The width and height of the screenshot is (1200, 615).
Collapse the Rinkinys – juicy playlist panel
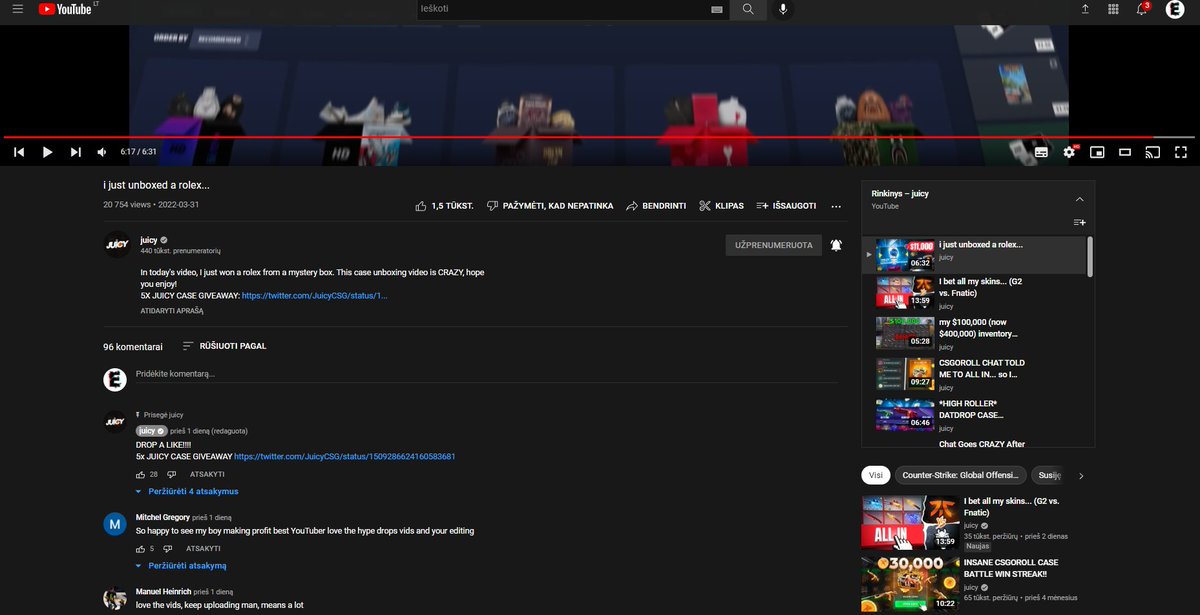coord(1079,199)
